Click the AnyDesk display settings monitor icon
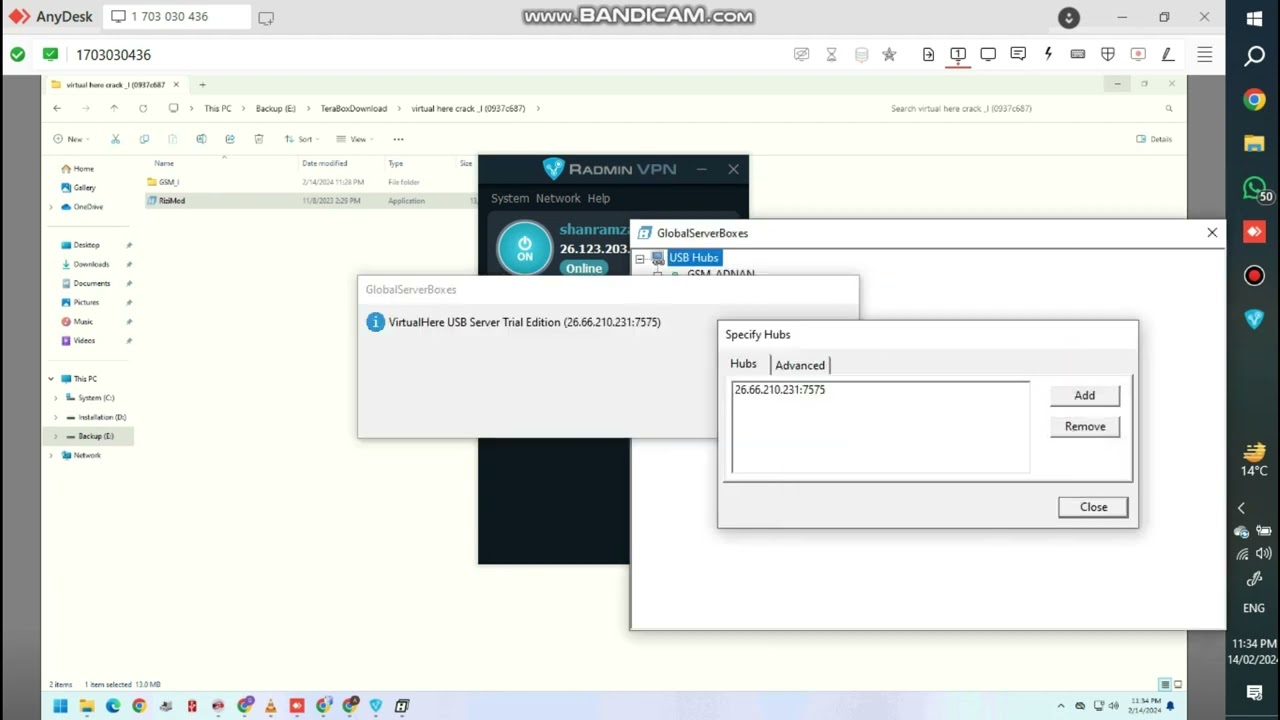Screen dimensions: 1280x720 988,54
